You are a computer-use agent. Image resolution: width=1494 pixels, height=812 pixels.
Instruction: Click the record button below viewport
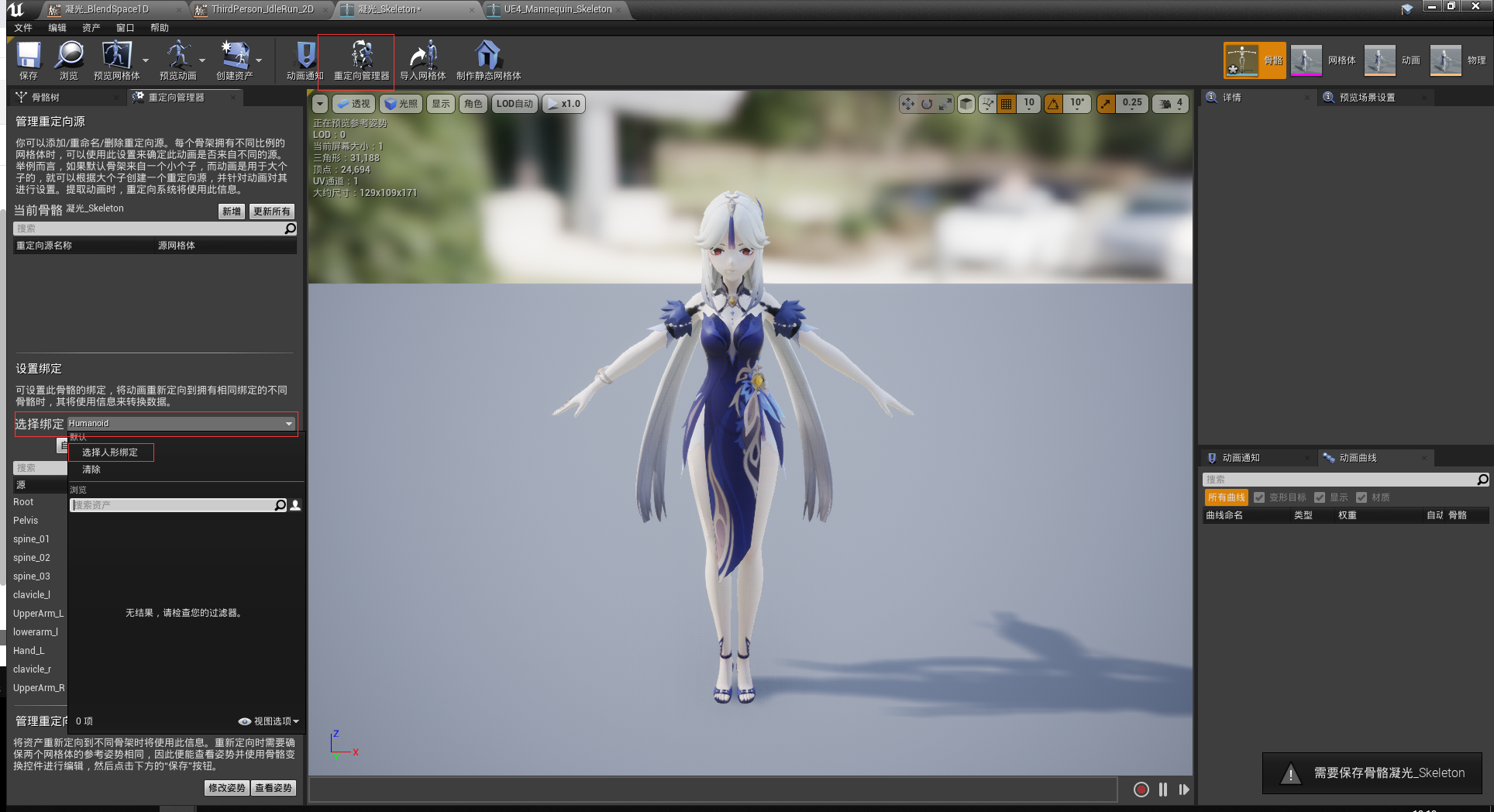pos(1141,790)
